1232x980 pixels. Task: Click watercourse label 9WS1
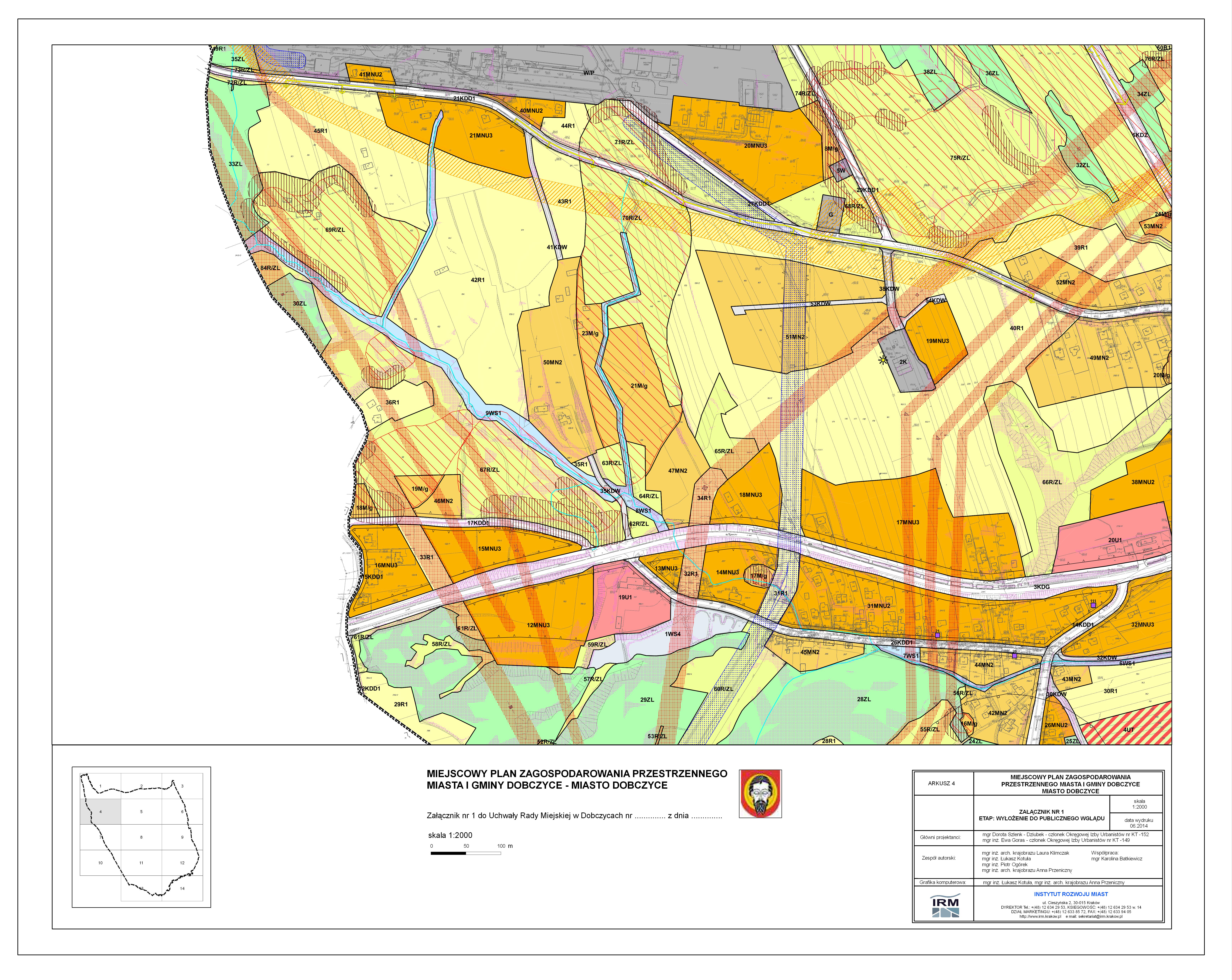tap(493, 413)
